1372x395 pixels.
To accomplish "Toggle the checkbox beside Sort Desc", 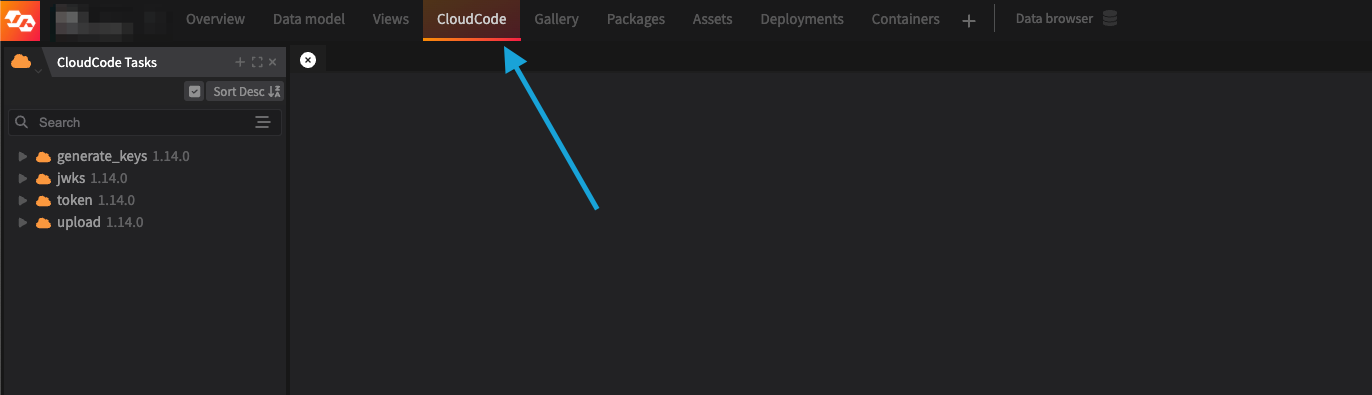I will click(x=195, y=91).
